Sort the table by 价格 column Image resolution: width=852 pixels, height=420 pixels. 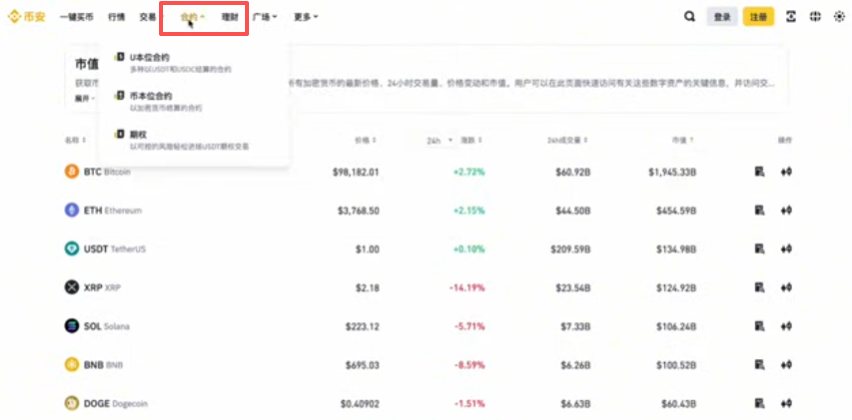[366, 140]
